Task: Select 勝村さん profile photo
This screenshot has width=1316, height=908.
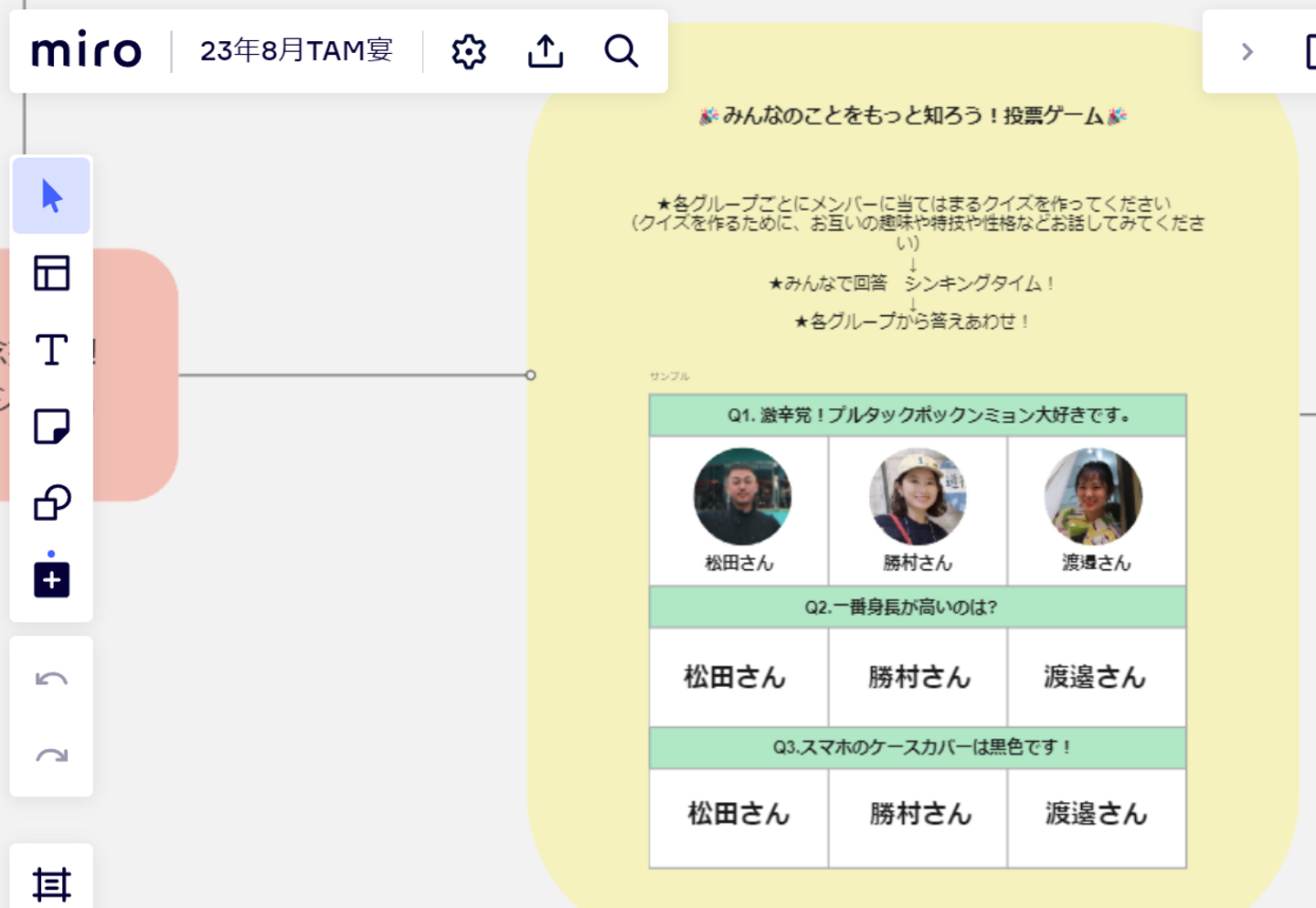Action: click(x=918, y=496)
